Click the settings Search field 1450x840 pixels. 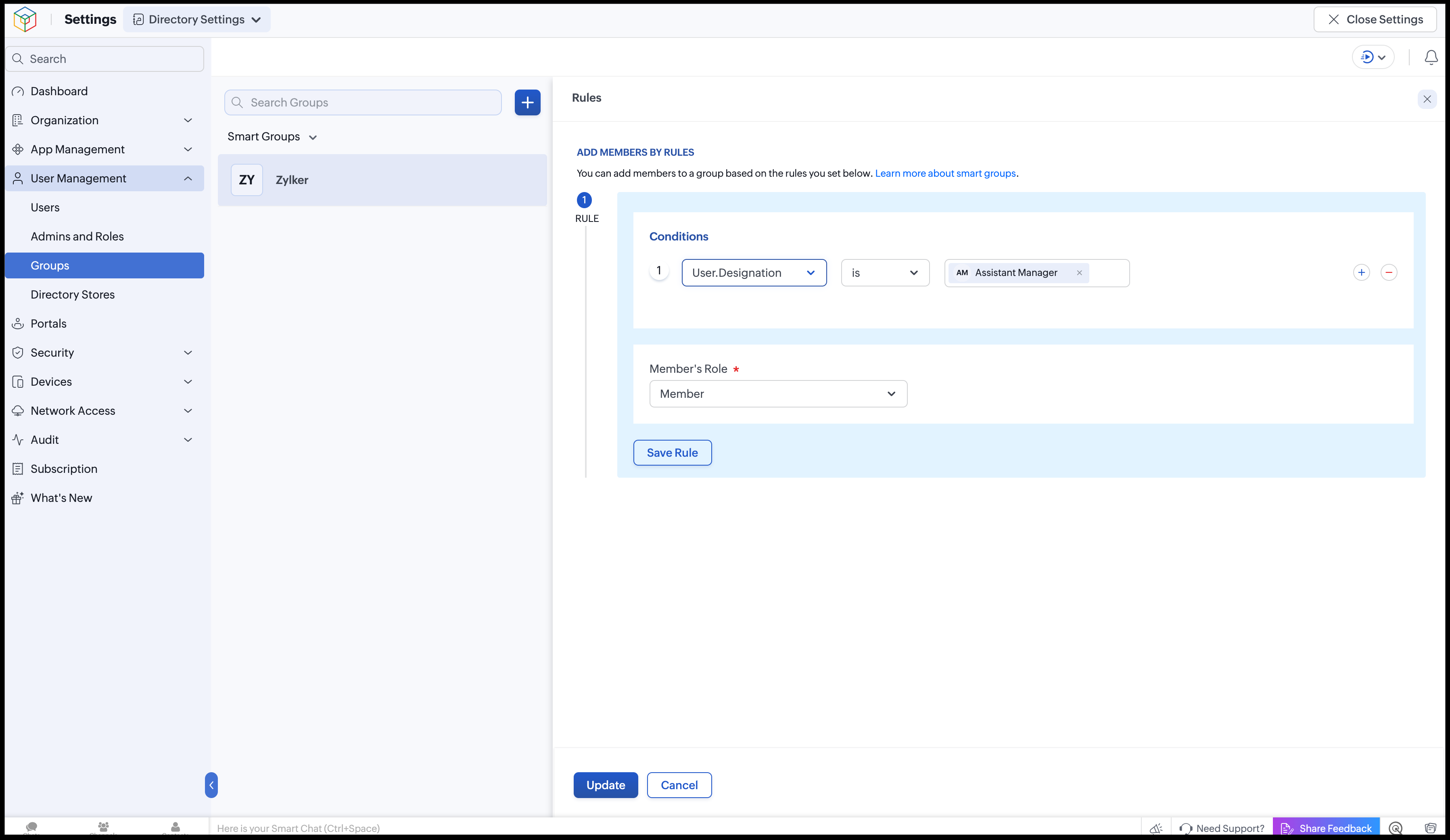tap(105, 59)
